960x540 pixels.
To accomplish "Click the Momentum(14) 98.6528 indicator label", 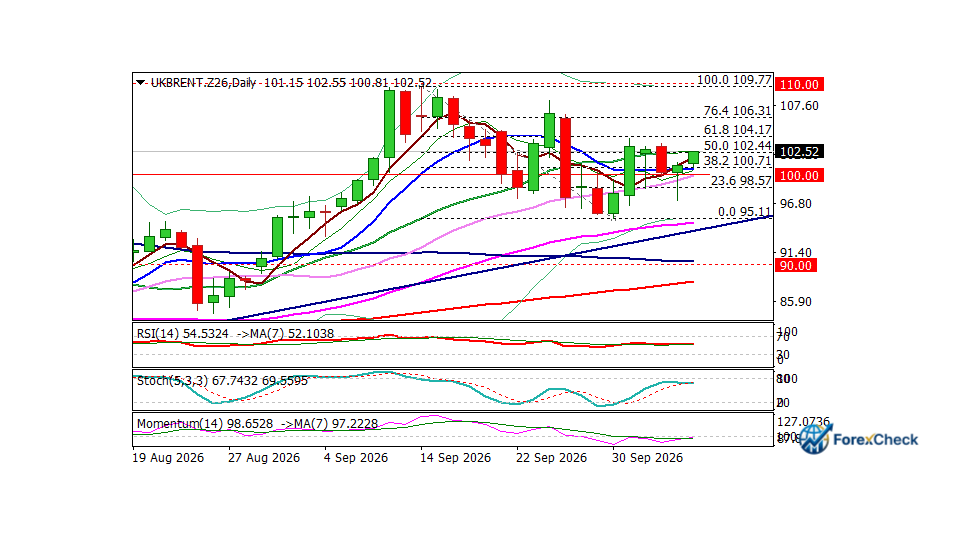I will (206, 424).
